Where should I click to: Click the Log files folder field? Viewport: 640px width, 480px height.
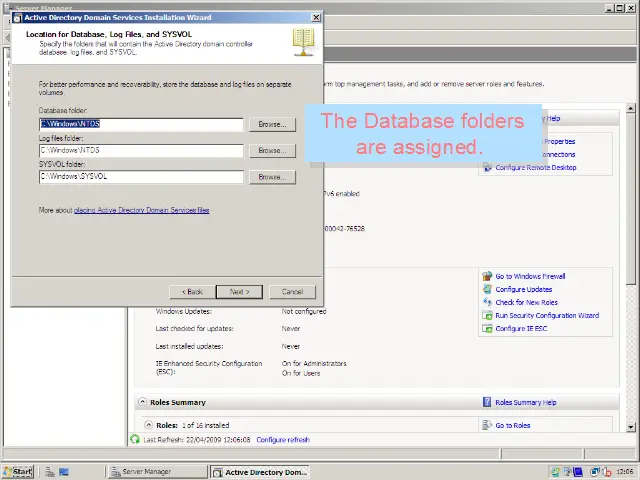point(141,150)
